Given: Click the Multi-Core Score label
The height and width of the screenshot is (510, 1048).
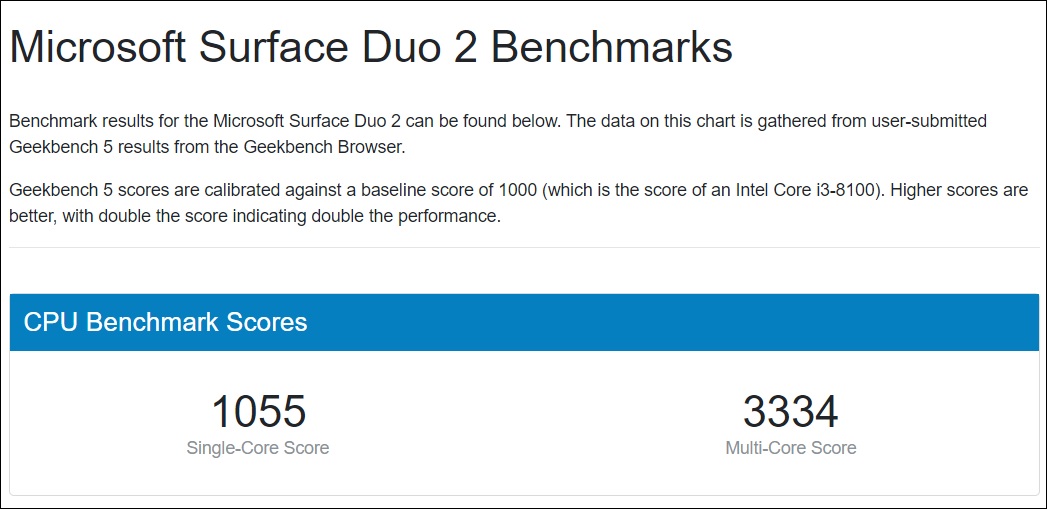Looking at the screenshot, I should point(791,447).
